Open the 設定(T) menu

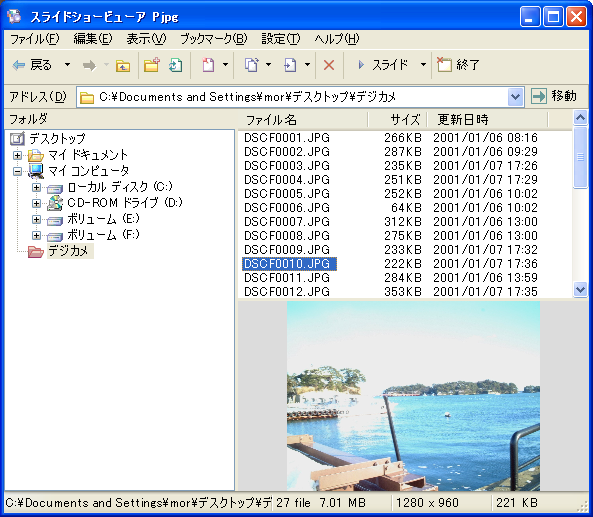click(x=281, y=39)
